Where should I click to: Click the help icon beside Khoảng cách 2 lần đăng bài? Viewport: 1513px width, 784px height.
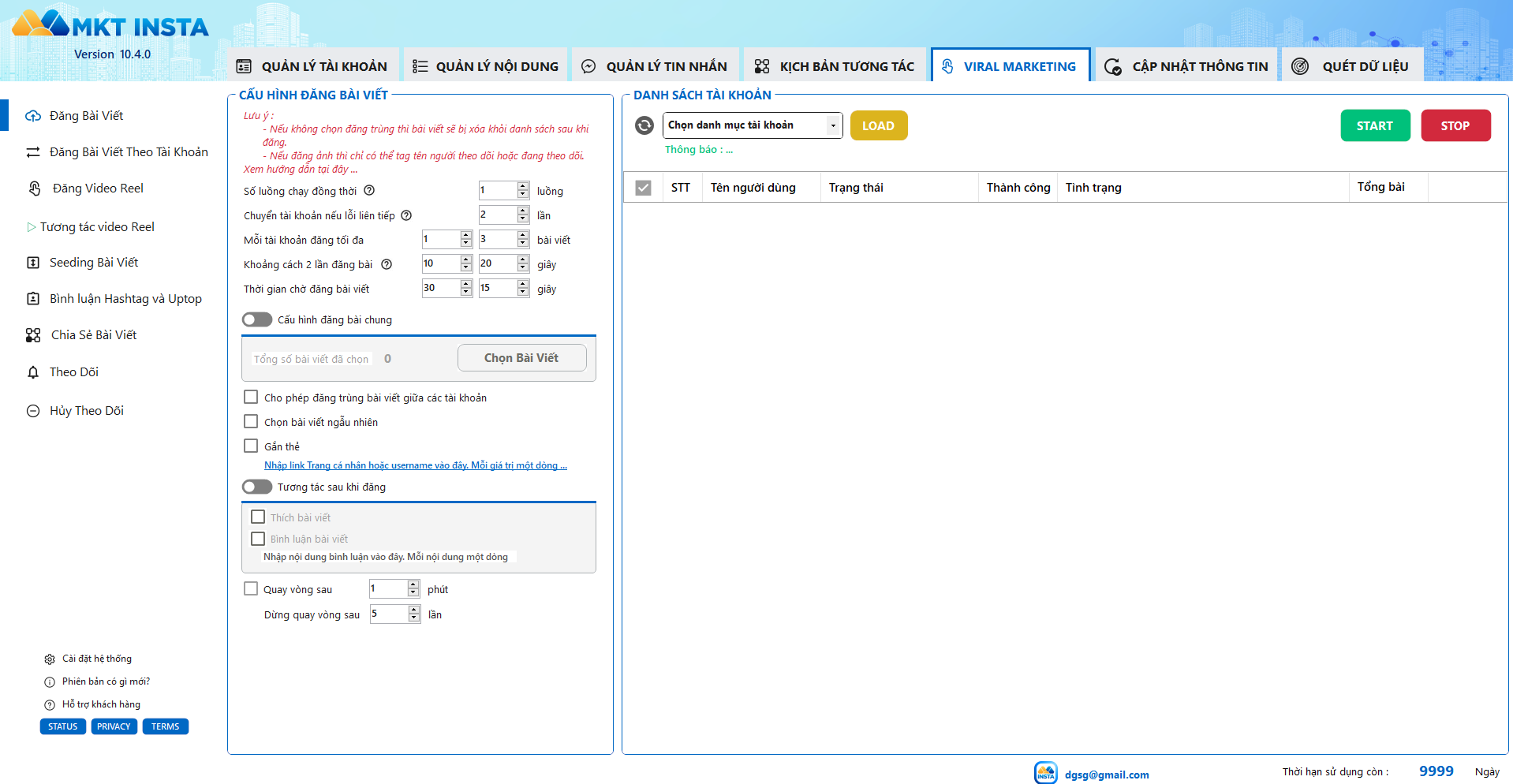[387, 264]
